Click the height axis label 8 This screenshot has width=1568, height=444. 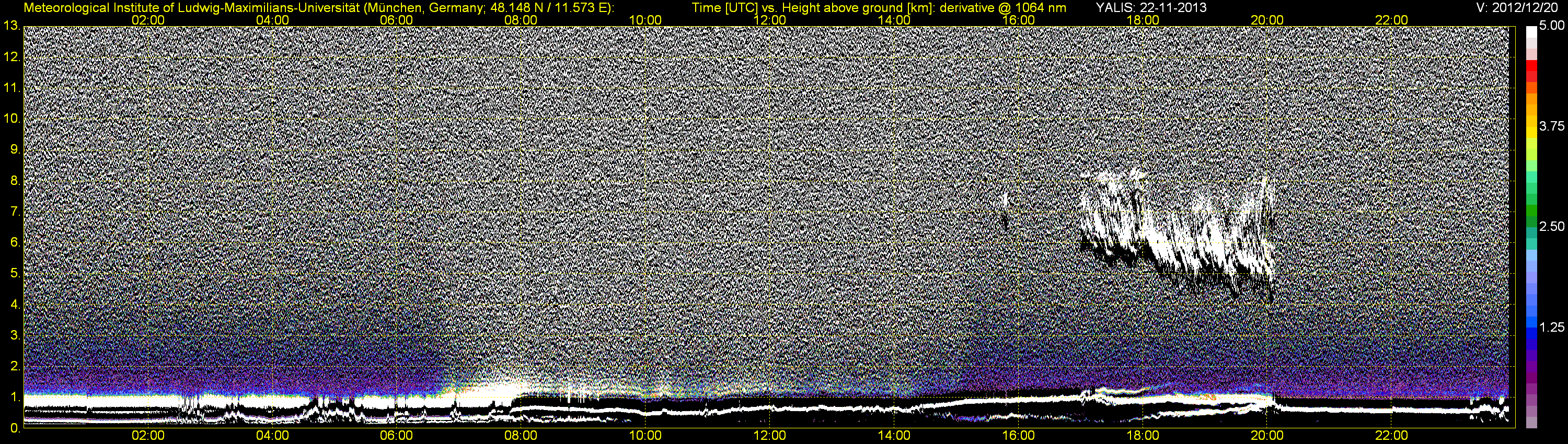point(15,181)
